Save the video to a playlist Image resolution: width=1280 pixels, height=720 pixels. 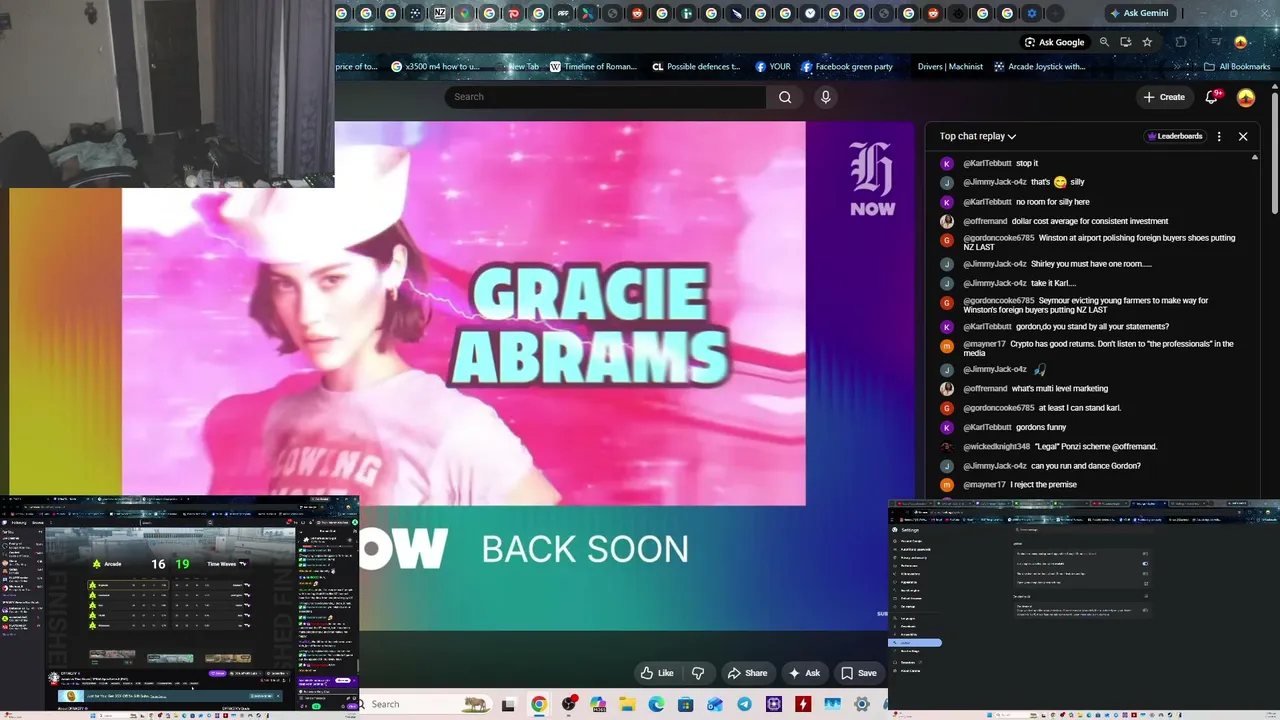(859, 673)
